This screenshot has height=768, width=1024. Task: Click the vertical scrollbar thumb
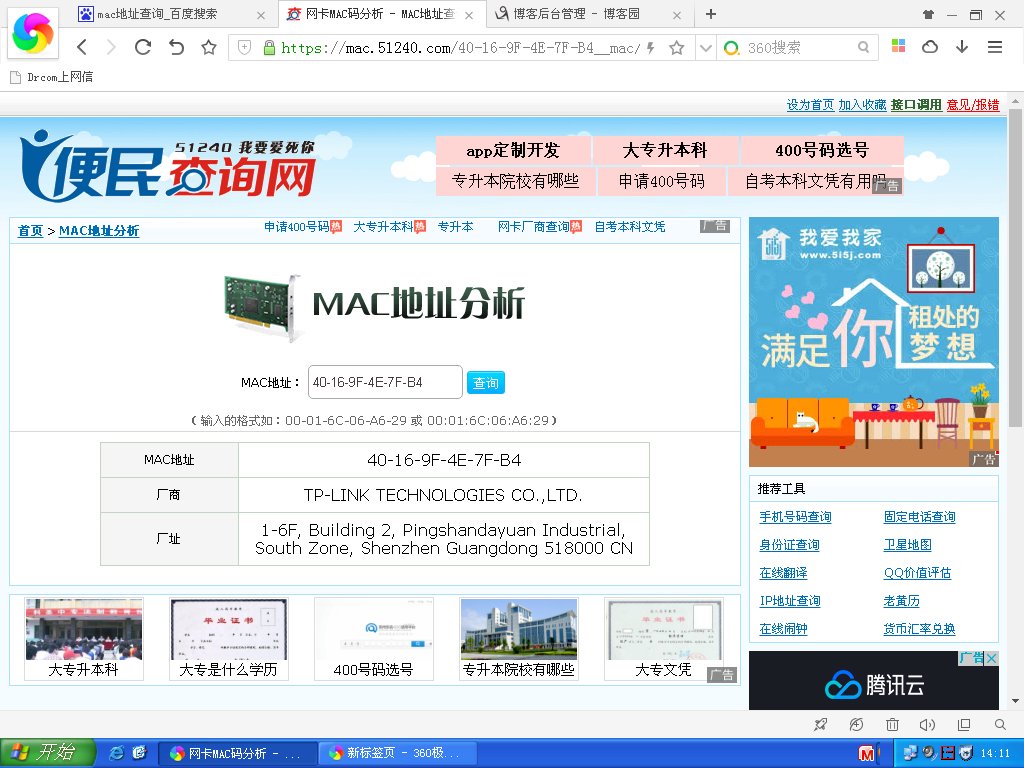click(x=1015, y=268)
